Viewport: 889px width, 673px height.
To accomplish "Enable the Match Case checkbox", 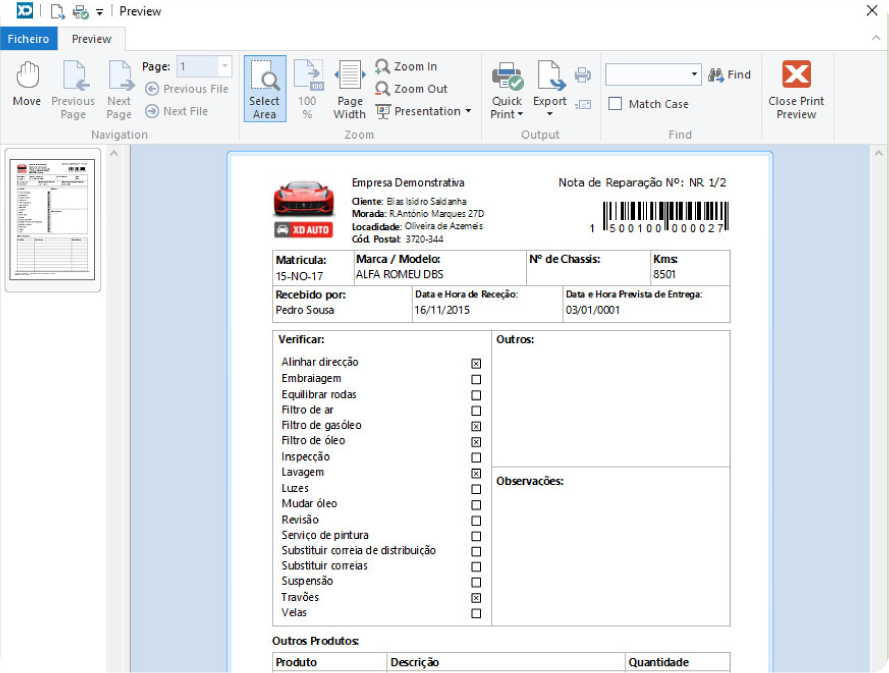I will (616, 104).
